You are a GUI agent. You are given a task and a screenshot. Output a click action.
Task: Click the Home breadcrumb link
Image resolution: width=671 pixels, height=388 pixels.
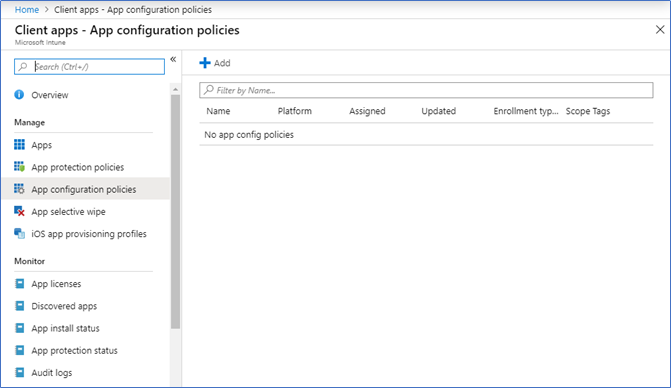(27, 9)
